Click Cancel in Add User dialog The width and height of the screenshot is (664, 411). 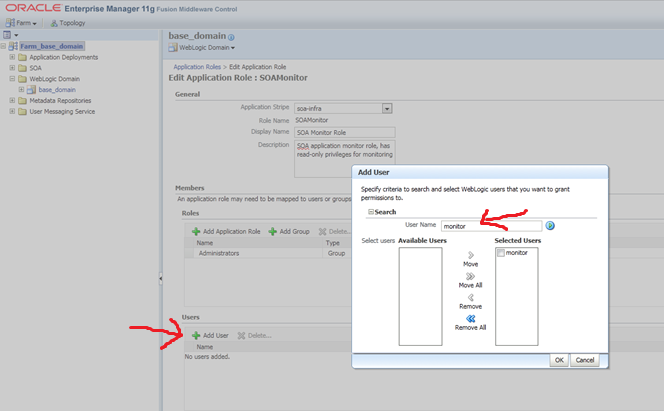point(584,360)
